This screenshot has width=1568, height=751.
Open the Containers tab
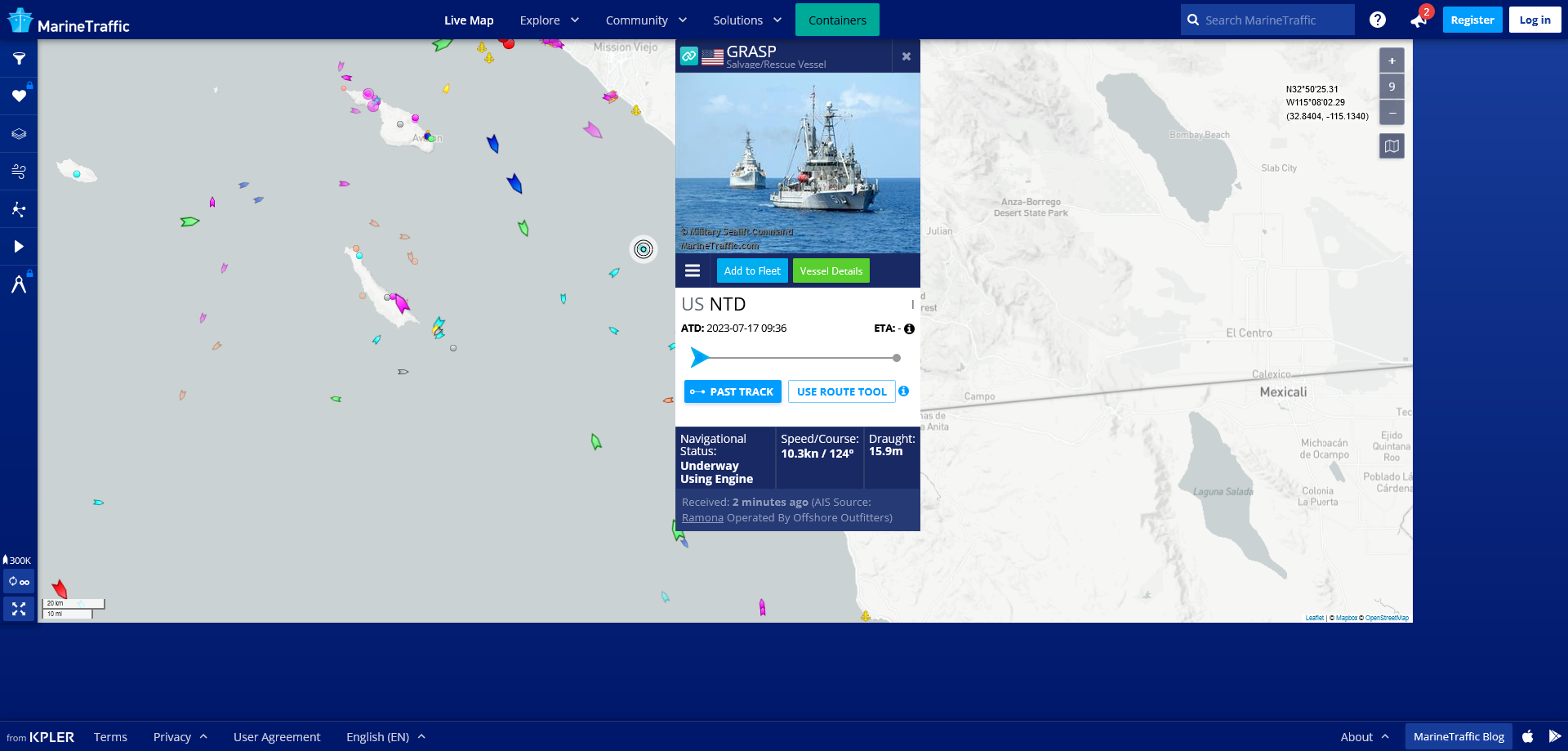coord(837,20)
